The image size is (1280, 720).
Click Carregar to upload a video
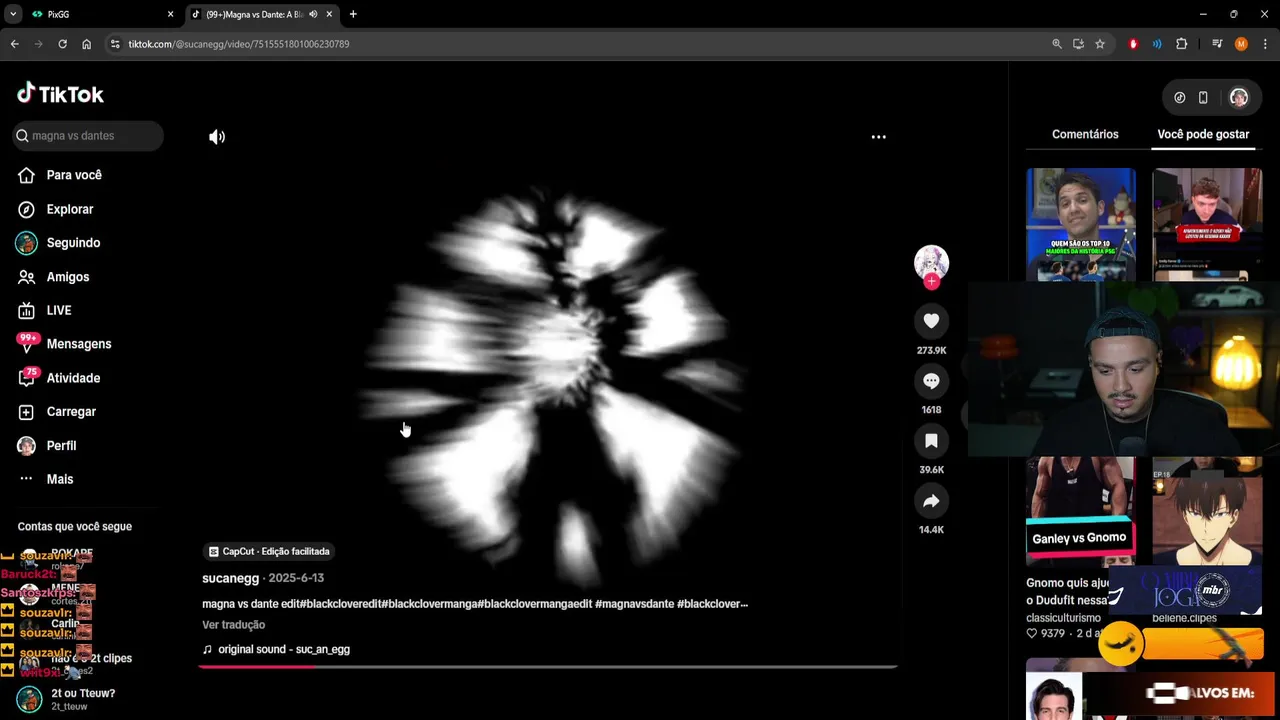tap(57, 412)
